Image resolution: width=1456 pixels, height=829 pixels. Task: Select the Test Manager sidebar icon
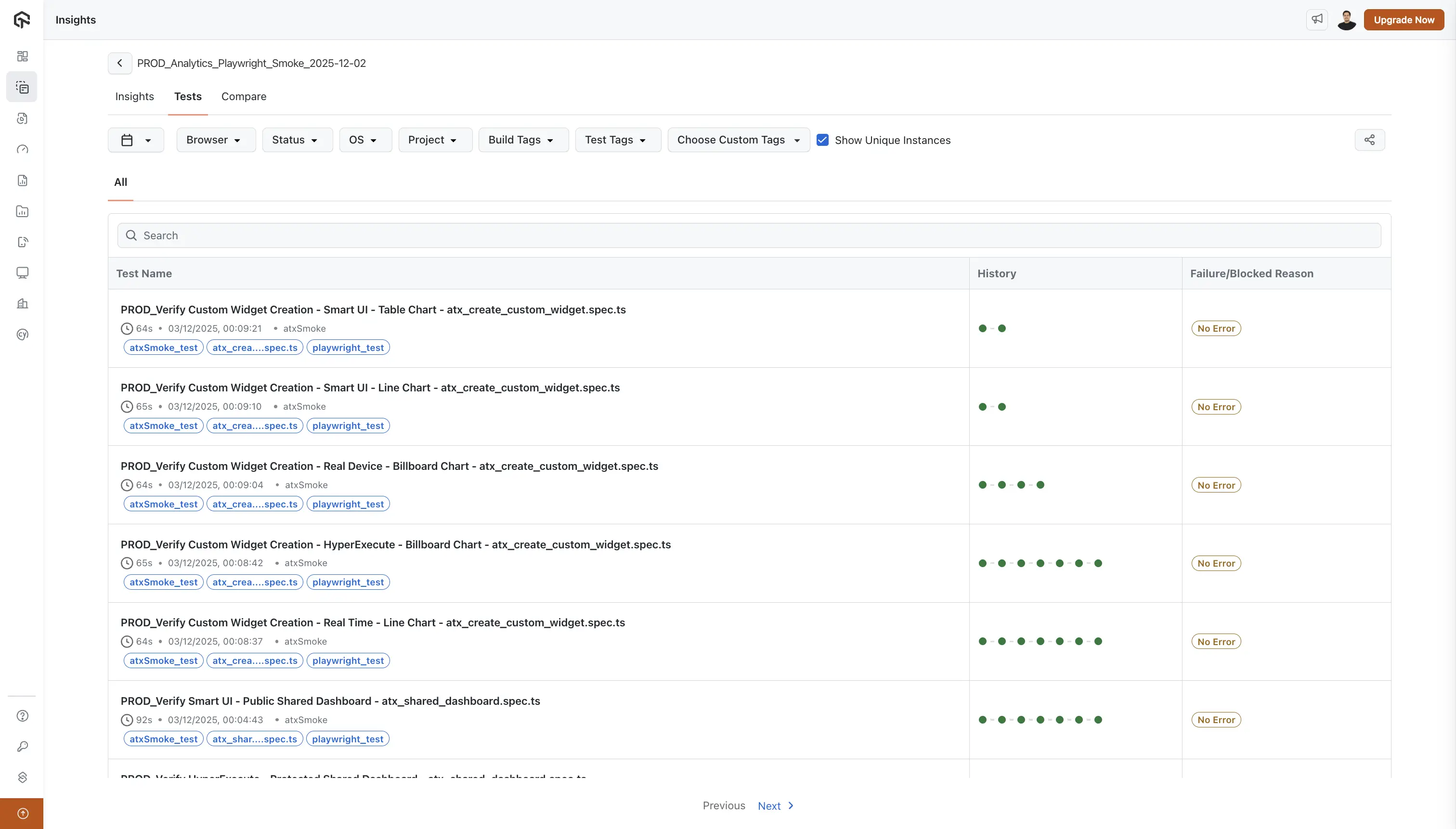(22, 87)
